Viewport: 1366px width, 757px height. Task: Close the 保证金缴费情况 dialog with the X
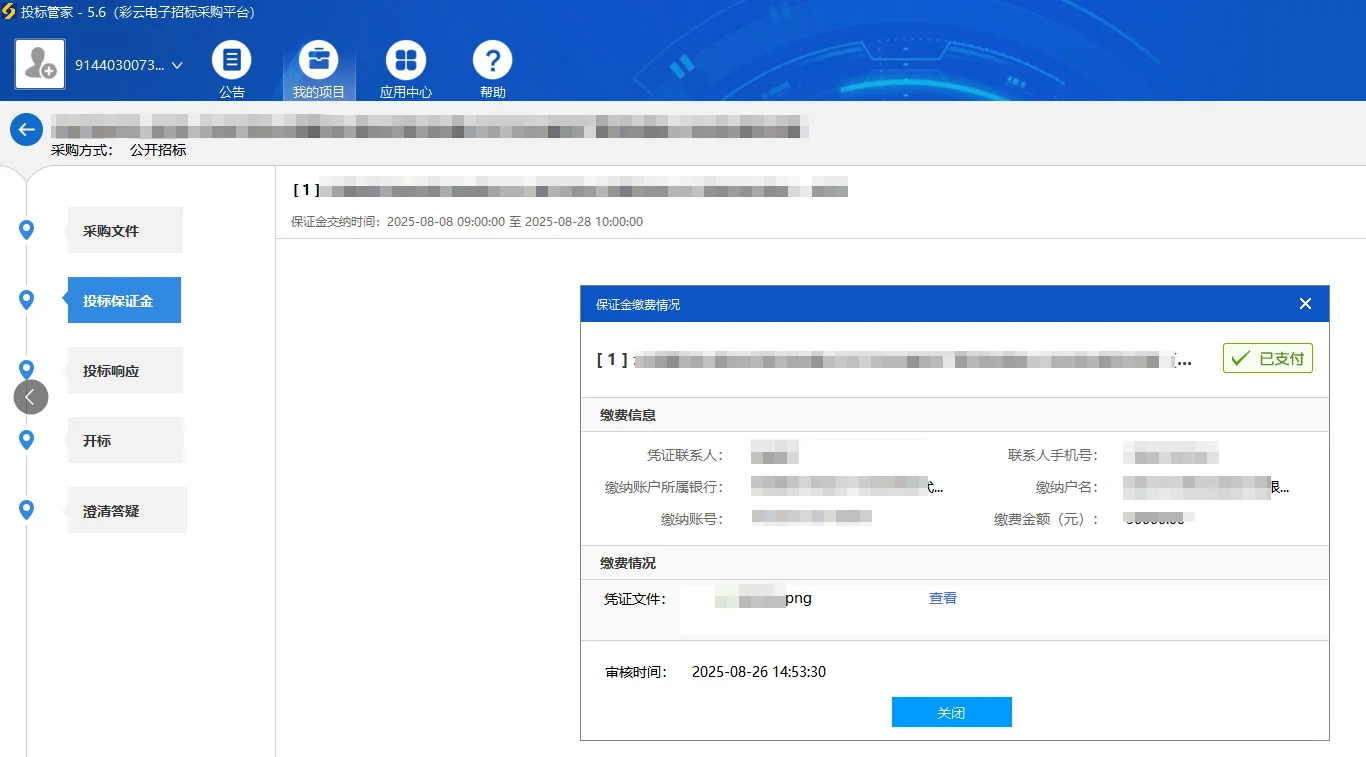click(x=1305, y=303)
